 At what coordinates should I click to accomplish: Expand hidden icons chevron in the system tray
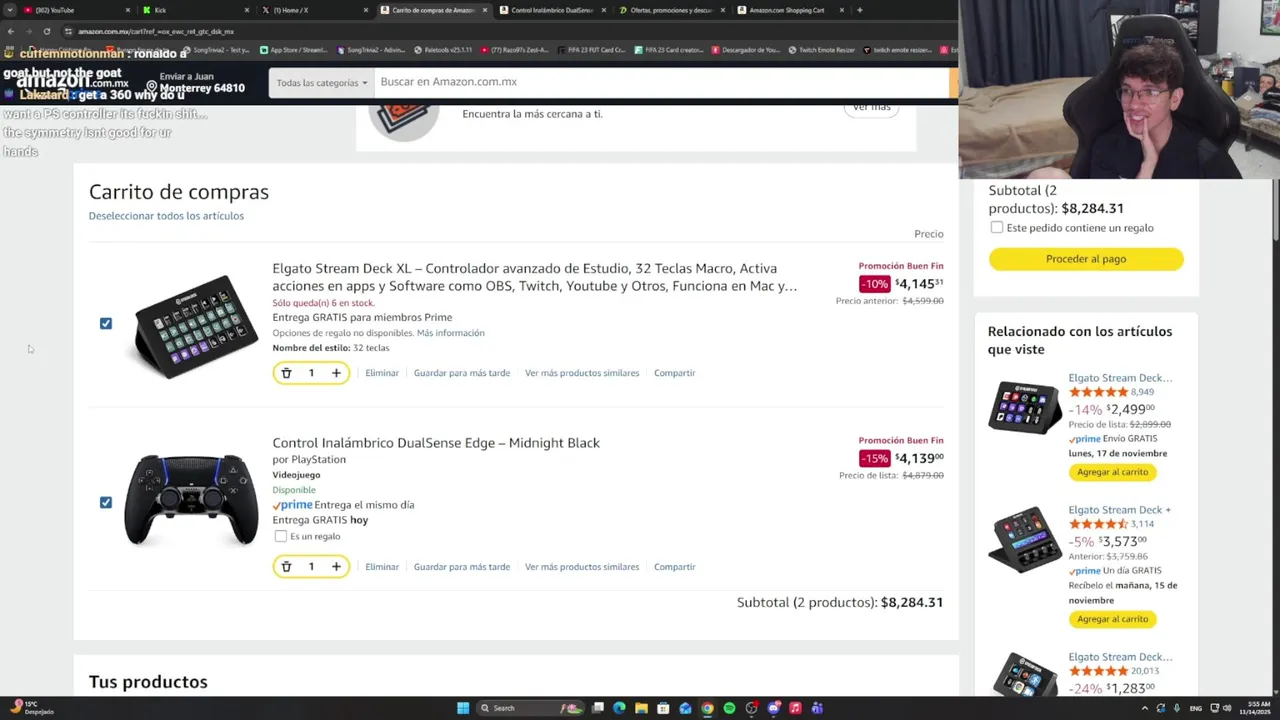(1145, 708)
